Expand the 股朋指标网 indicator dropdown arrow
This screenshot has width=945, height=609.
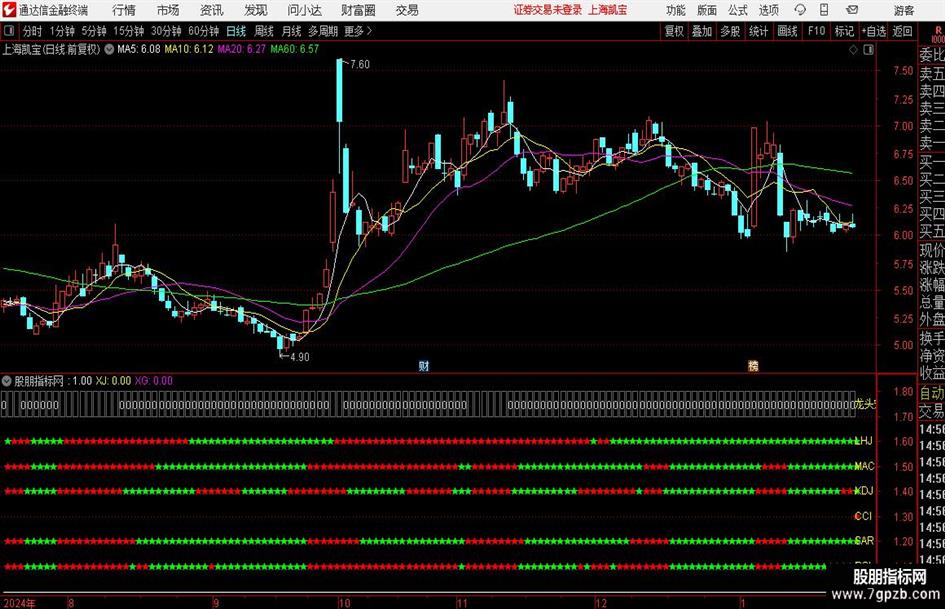pos(7,381)
